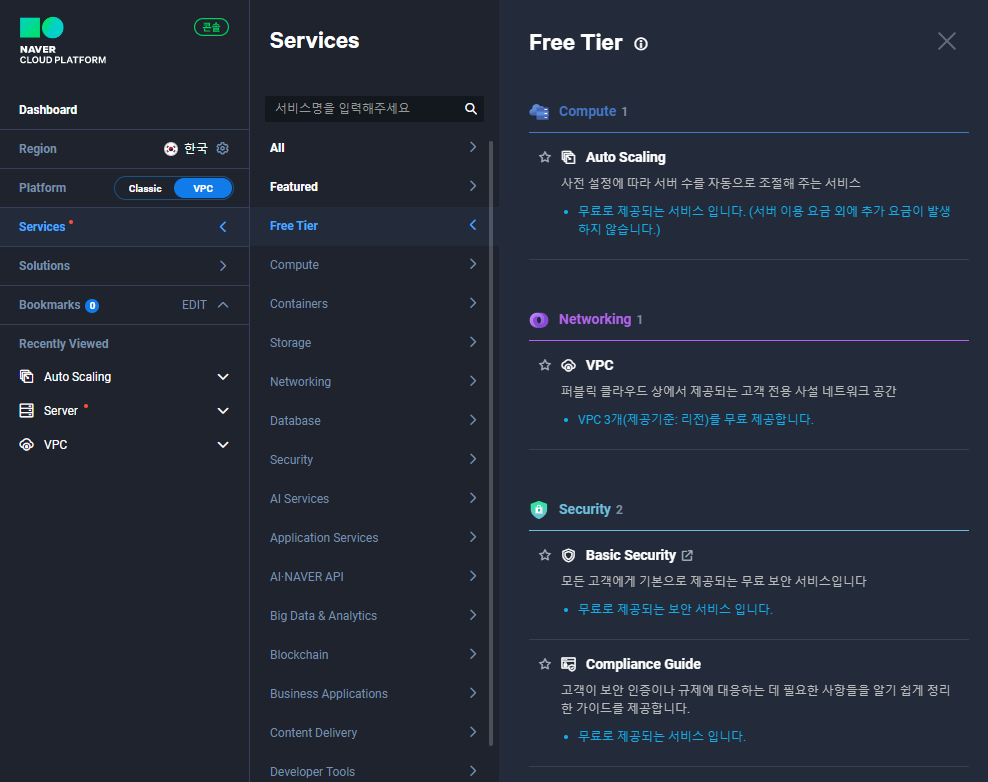This screenshot has height=782, width=988.
Task: Expand the Featured category arrow
Action: pyautogui.click(x=473, y=186)
